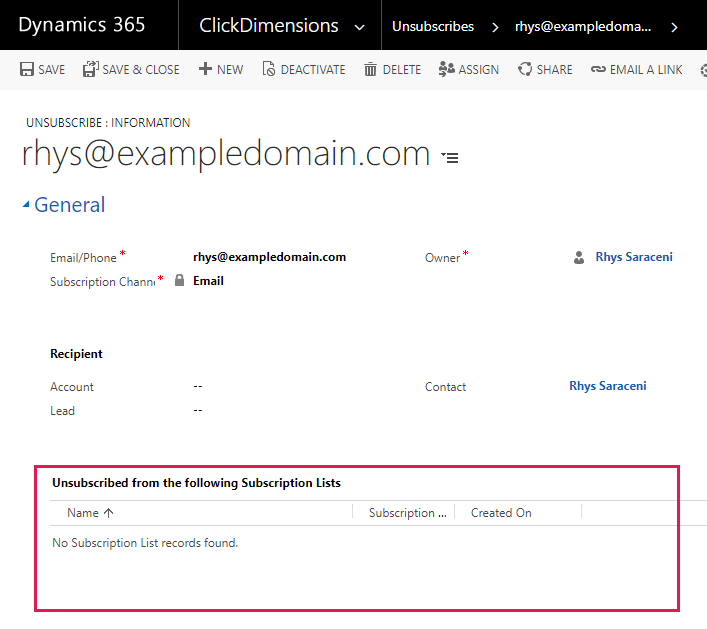Click the Subscription Channel Email value
The width and height of the screenshot is (707, 629).
coord(208,281)
